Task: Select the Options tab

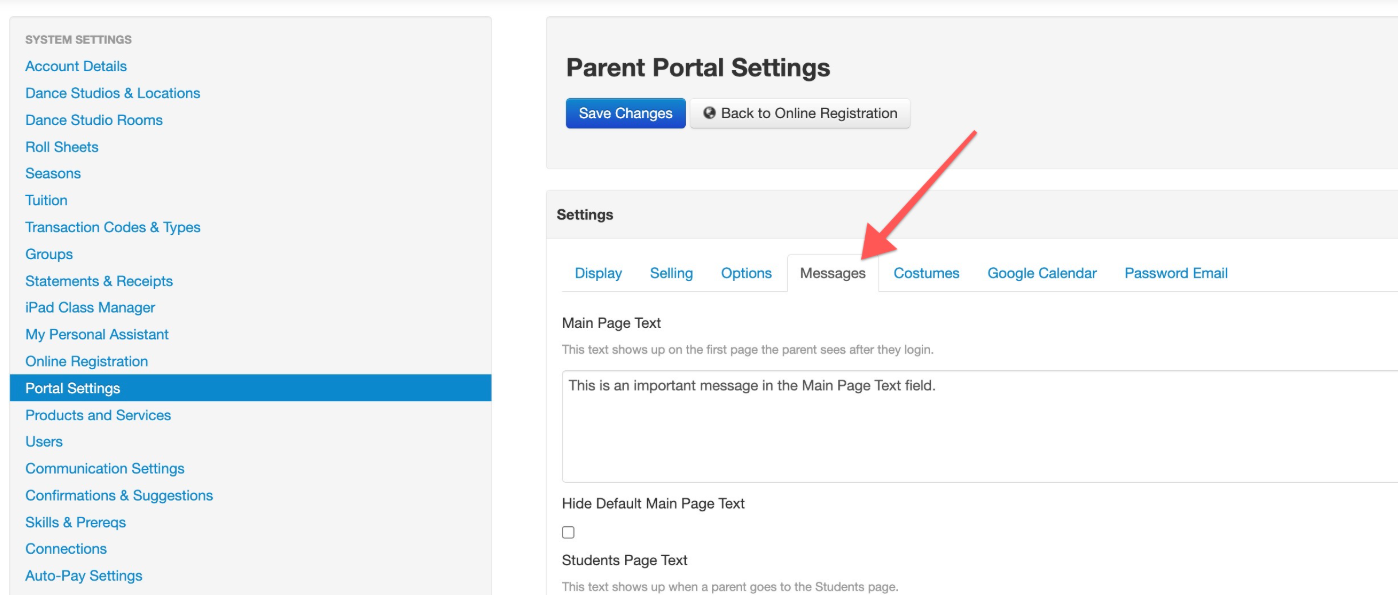Action: 746,273
